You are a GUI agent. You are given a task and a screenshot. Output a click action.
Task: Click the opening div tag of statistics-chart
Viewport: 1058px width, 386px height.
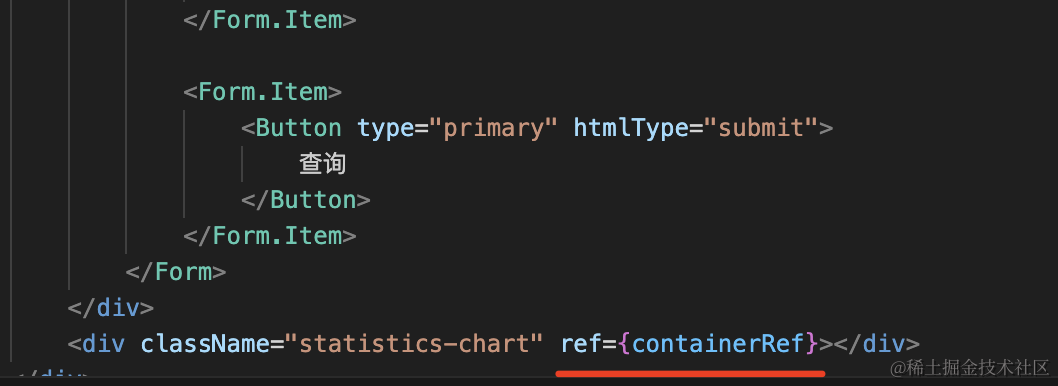pyautogui.click(x=96, y=343)
